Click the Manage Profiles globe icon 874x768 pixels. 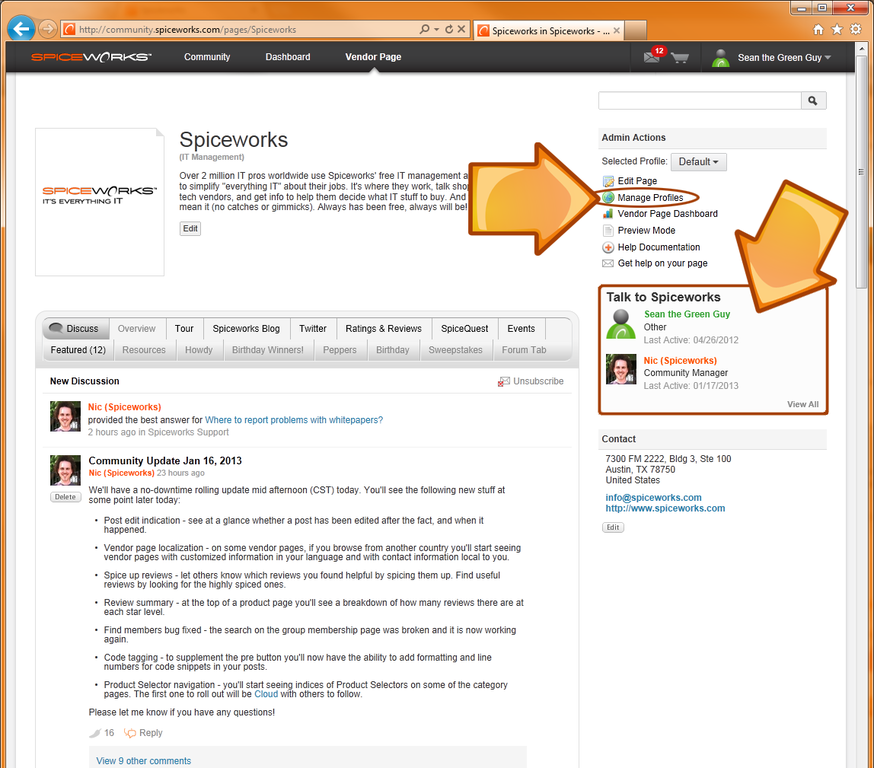607,198
